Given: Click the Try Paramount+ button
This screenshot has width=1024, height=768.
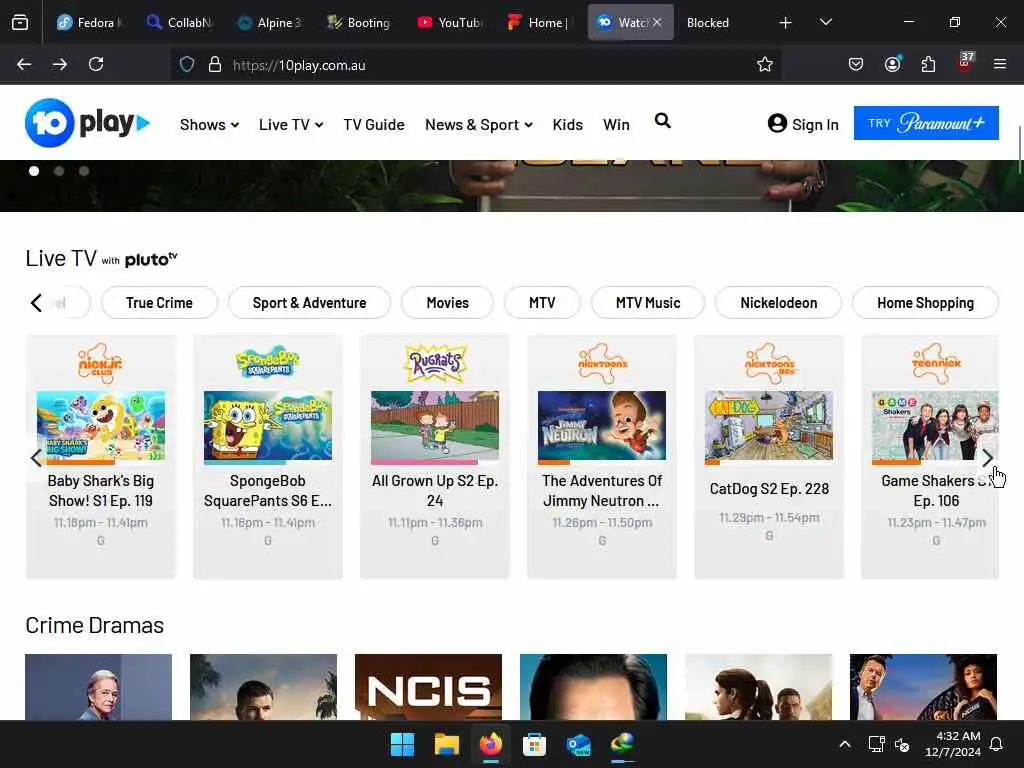Looking at the screenshot, I should point(926,123).
